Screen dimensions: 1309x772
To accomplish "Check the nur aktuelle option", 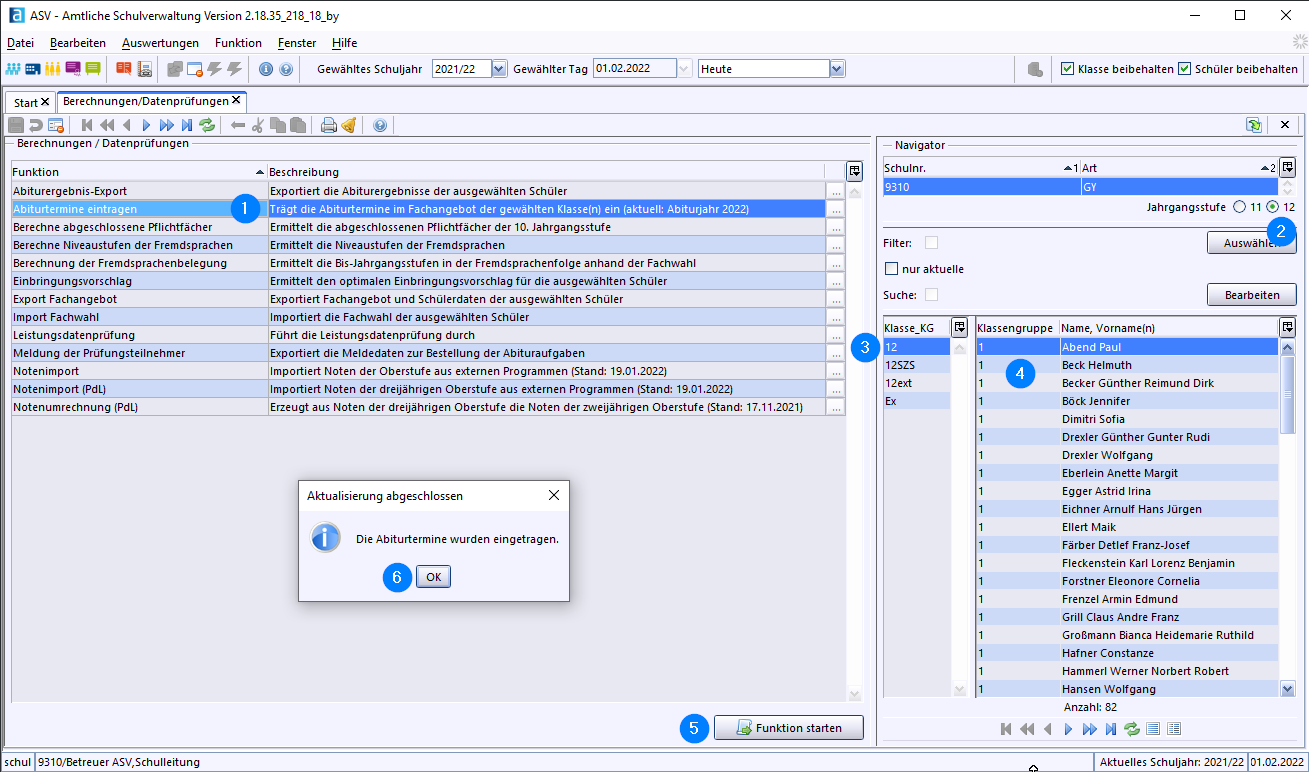I will click(892, 269).
